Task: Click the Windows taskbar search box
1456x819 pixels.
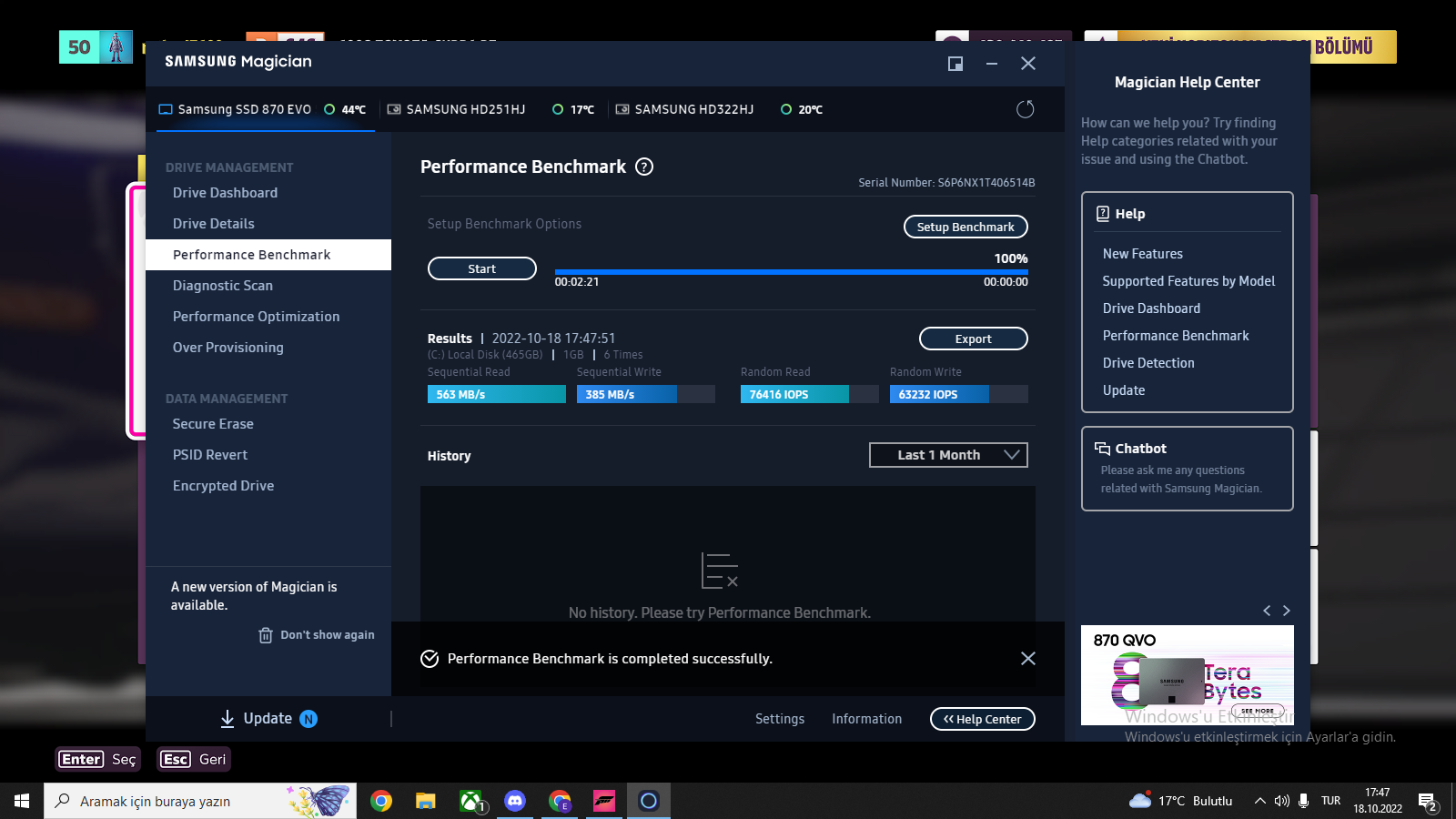Action: click(x=200, y=801)
